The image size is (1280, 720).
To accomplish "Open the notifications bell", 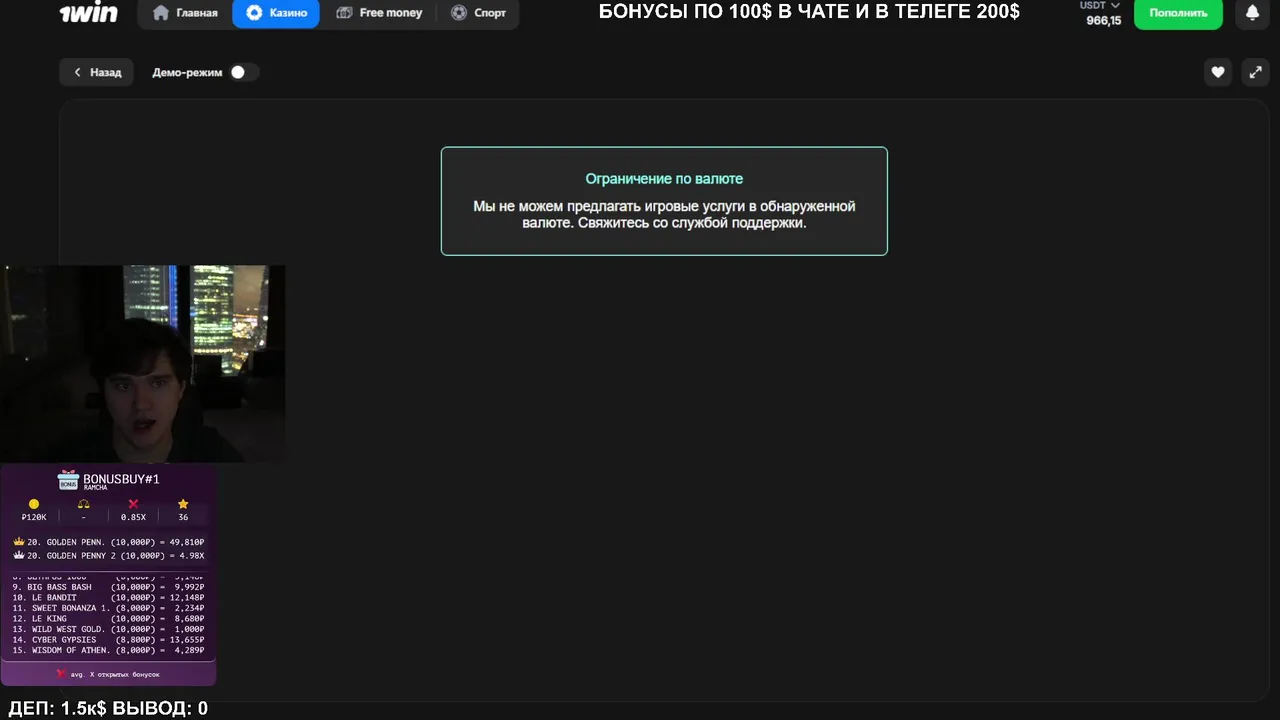I will 1252,13.
